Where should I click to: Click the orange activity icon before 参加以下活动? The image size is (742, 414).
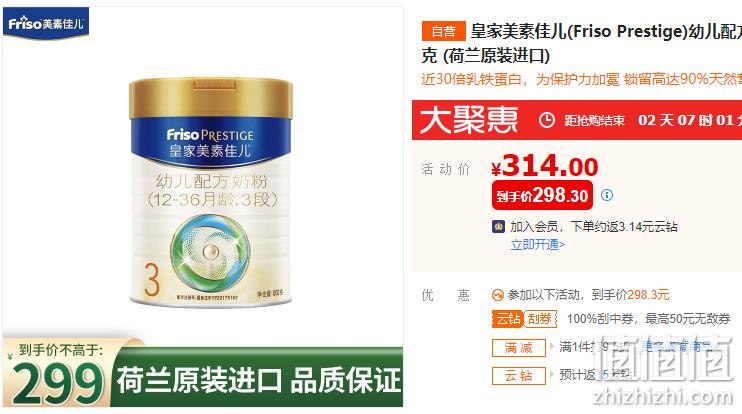pos(497,295)
